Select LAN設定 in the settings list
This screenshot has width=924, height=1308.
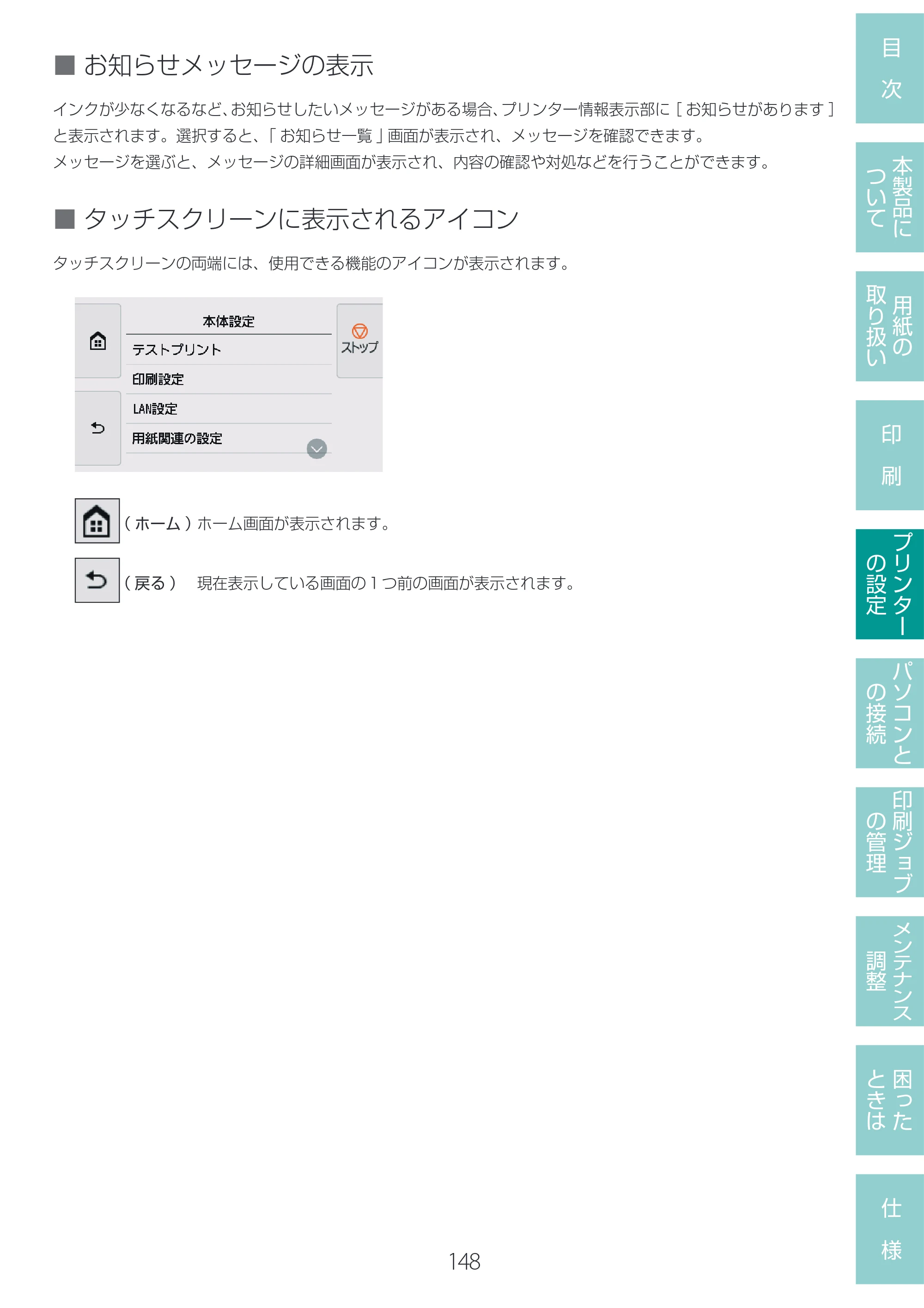click(229, 409)
